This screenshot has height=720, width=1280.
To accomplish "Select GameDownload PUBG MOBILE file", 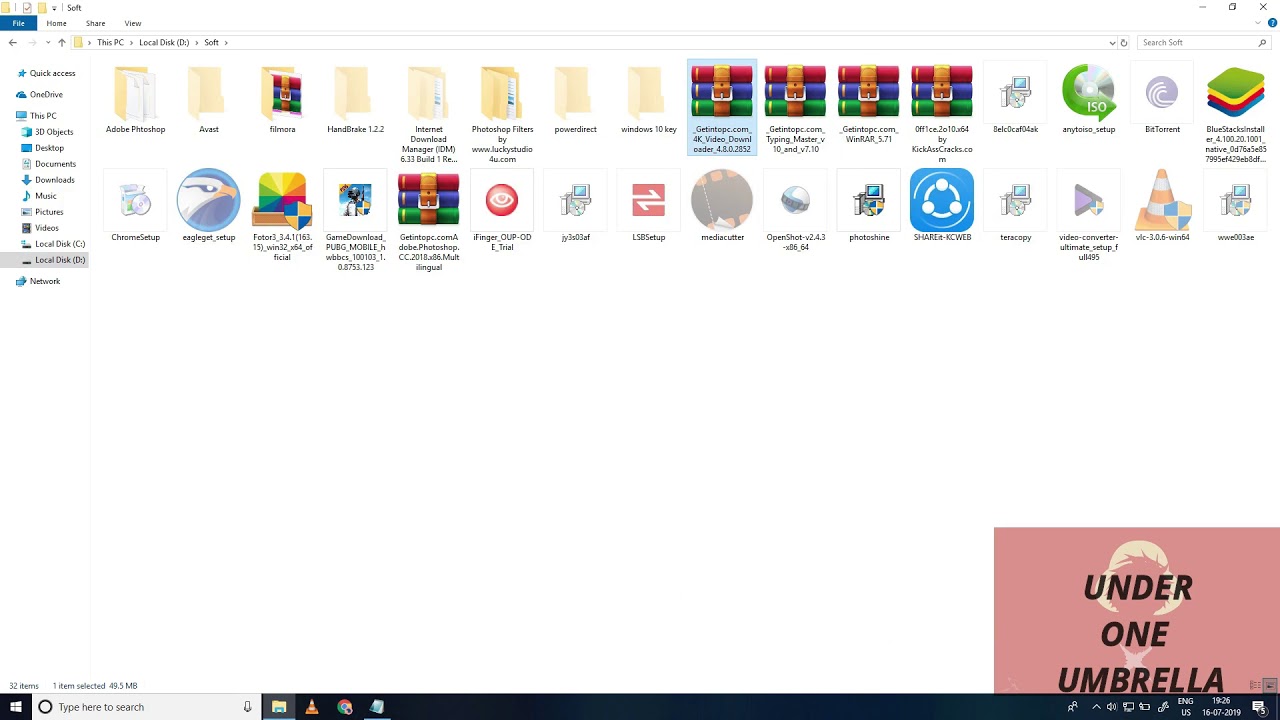I will click(x=355, y=222).
